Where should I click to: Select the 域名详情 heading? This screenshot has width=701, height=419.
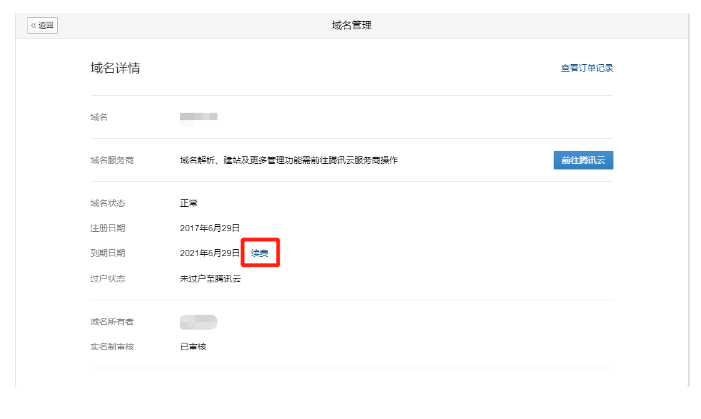(x=115, y=68)
